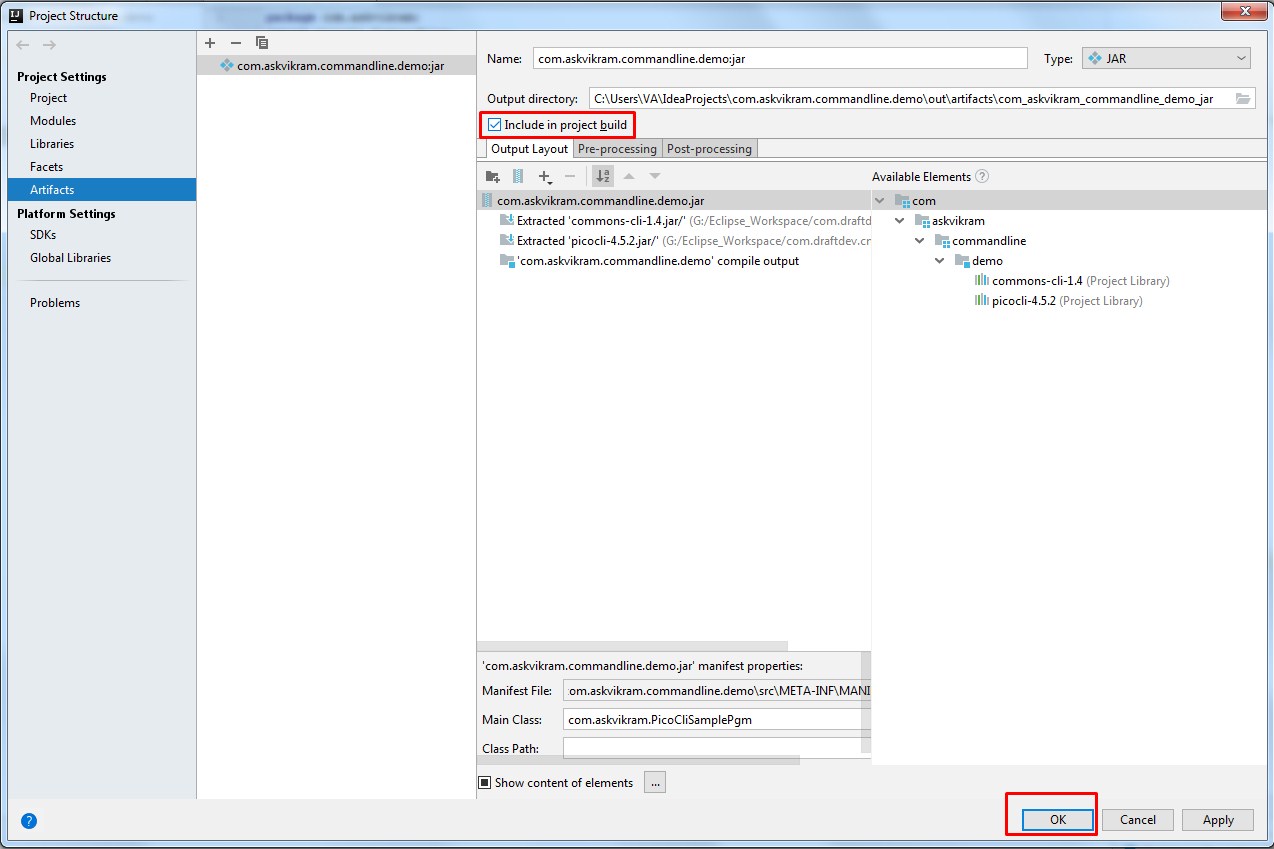
Task: Sort output layout elements alphabetically
Action: 602,175
